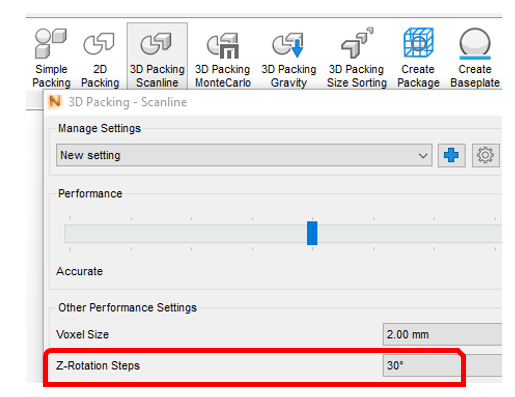Start the 3D Packing Gravity tool

coord(289,57)
